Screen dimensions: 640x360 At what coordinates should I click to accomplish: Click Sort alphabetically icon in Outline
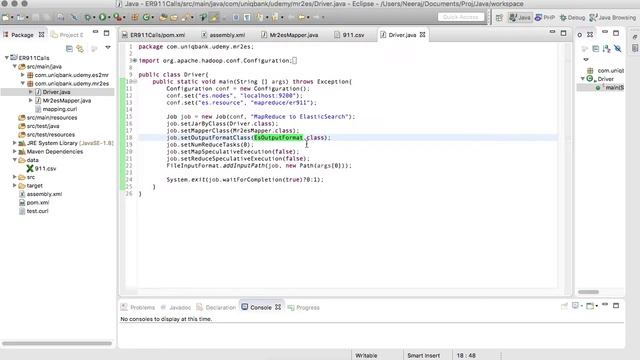click(x=607, y=49)
